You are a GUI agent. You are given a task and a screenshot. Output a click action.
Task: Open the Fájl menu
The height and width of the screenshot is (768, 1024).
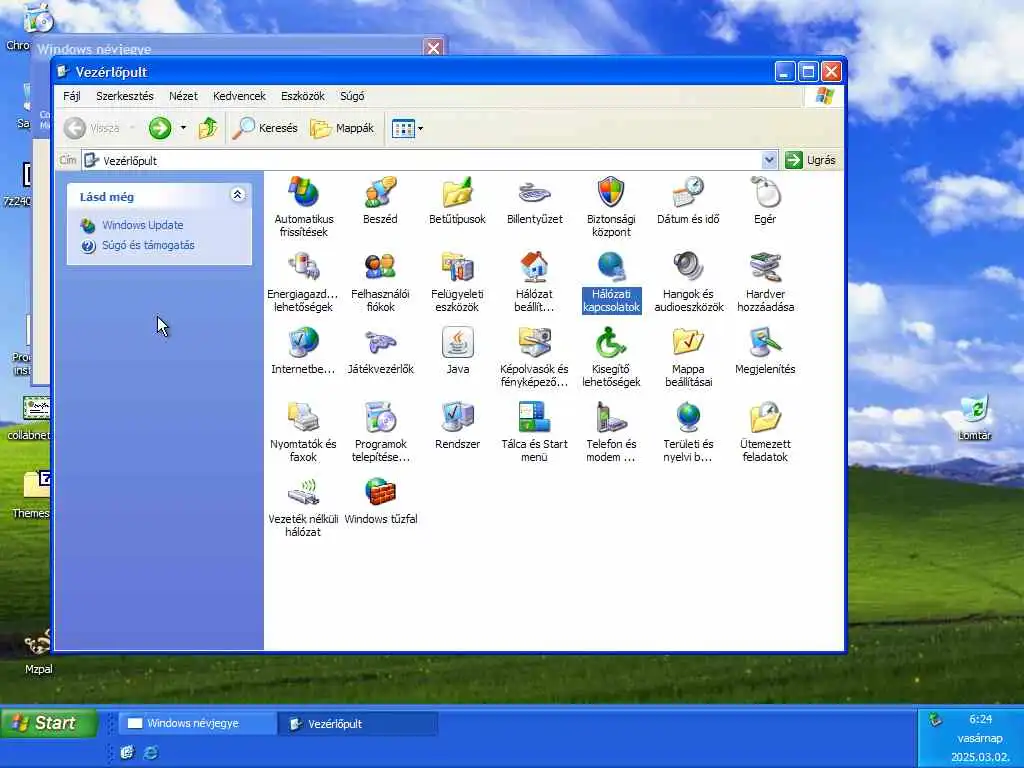72,96
